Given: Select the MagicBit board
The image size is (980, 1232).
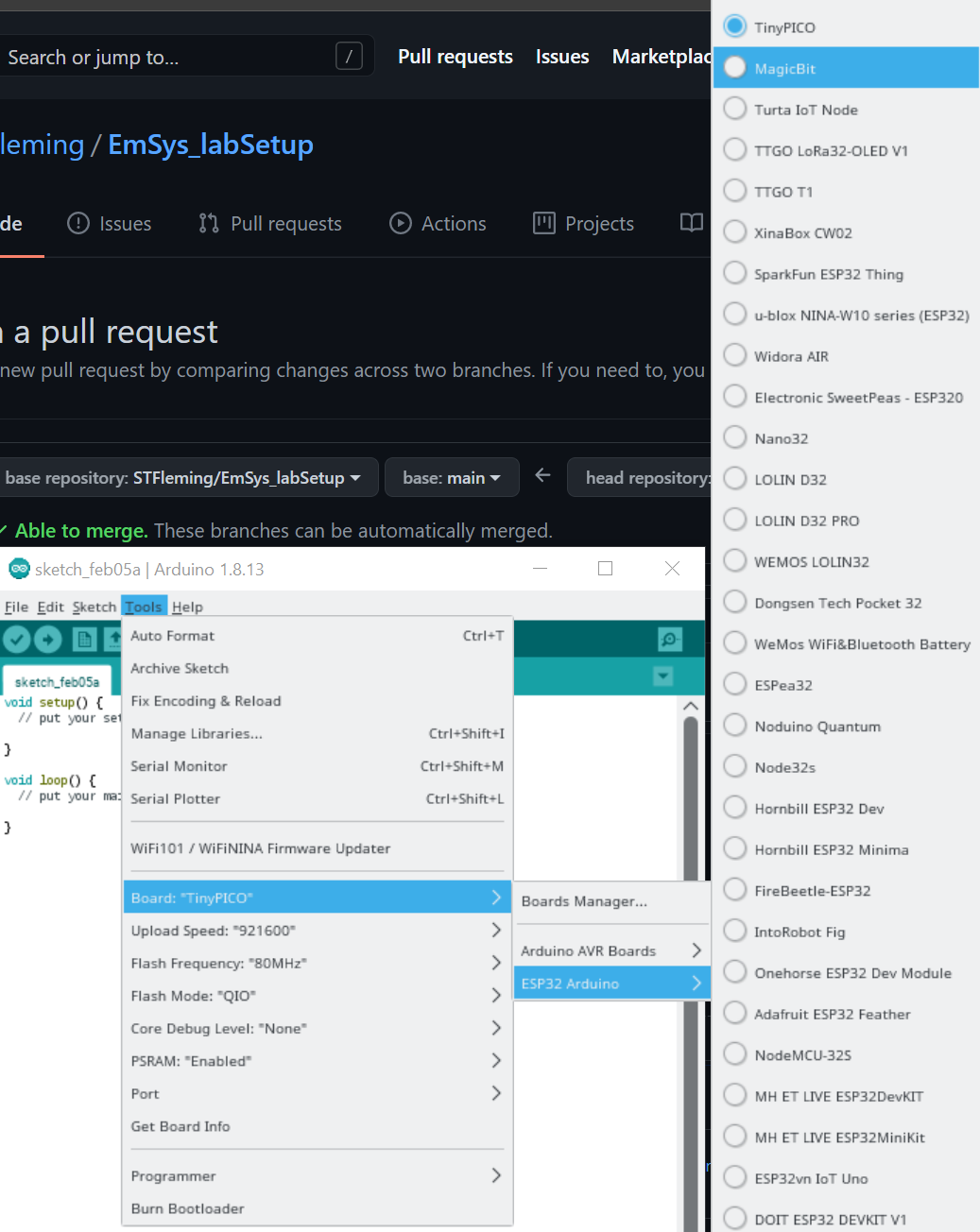Looking at the screenshot, I should click(x=847, y=68).
